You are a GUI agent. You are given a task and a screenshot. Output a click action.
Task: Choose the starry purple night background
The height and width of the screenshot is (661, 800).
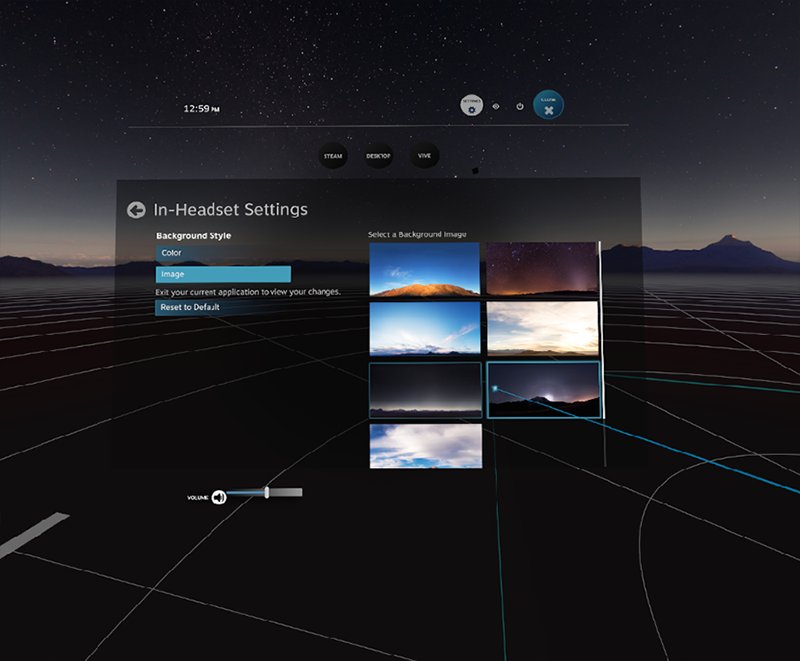tap(542, 269)
